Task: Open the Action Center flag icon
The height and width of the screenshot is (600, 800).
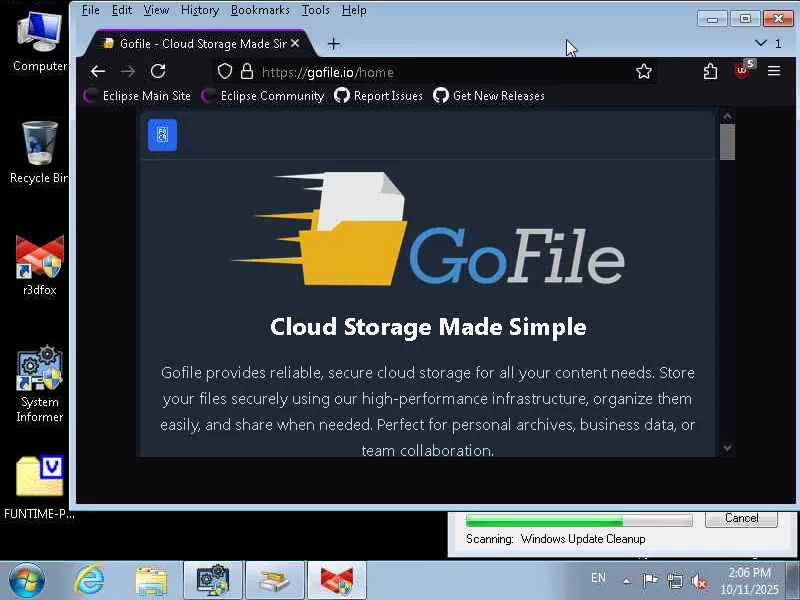Action: pyautogui.click(x=649, y=580)
